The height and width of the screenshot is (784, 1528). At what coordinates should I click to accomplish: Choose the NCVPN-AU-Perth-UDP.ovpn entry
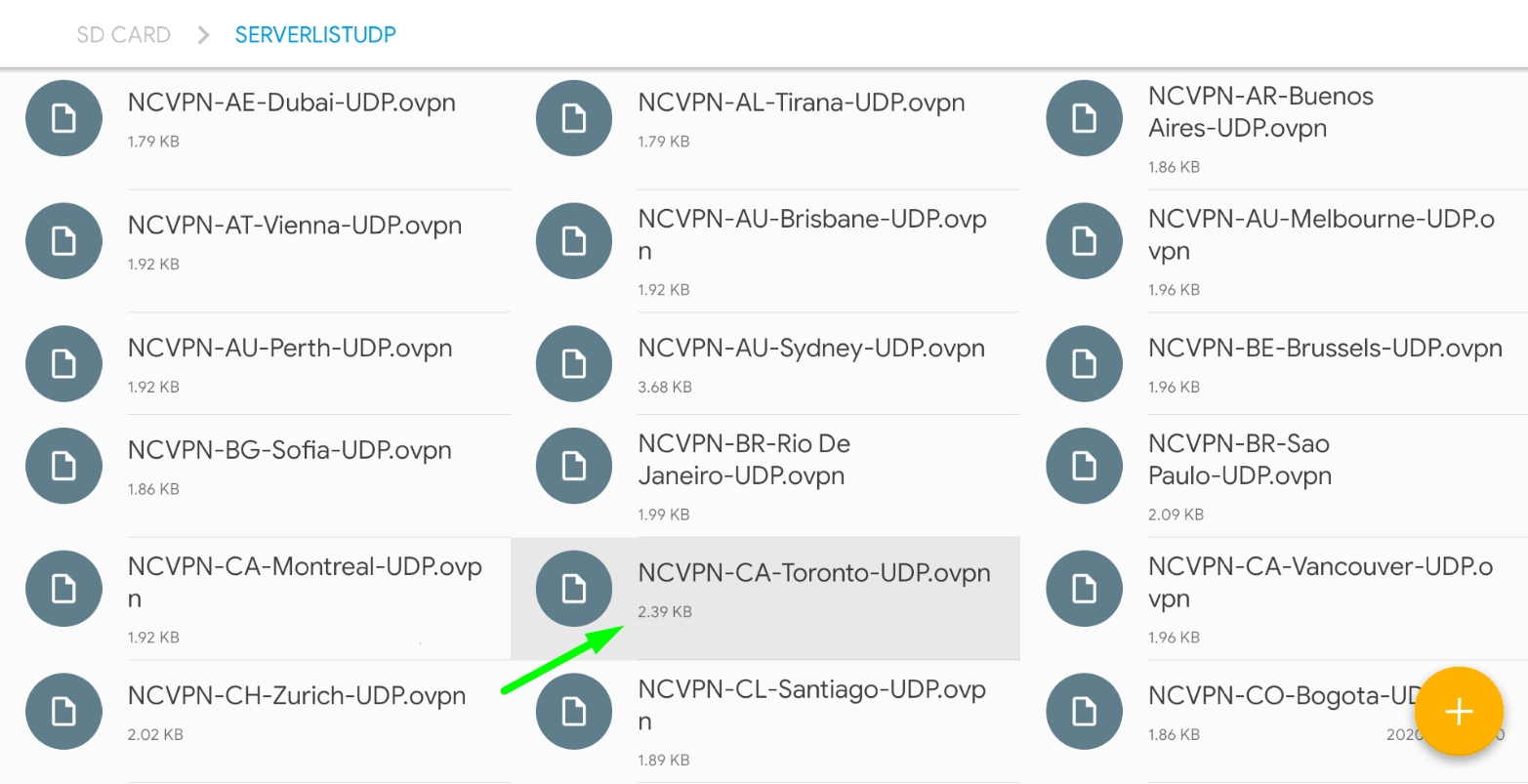(x=290, y=349)
